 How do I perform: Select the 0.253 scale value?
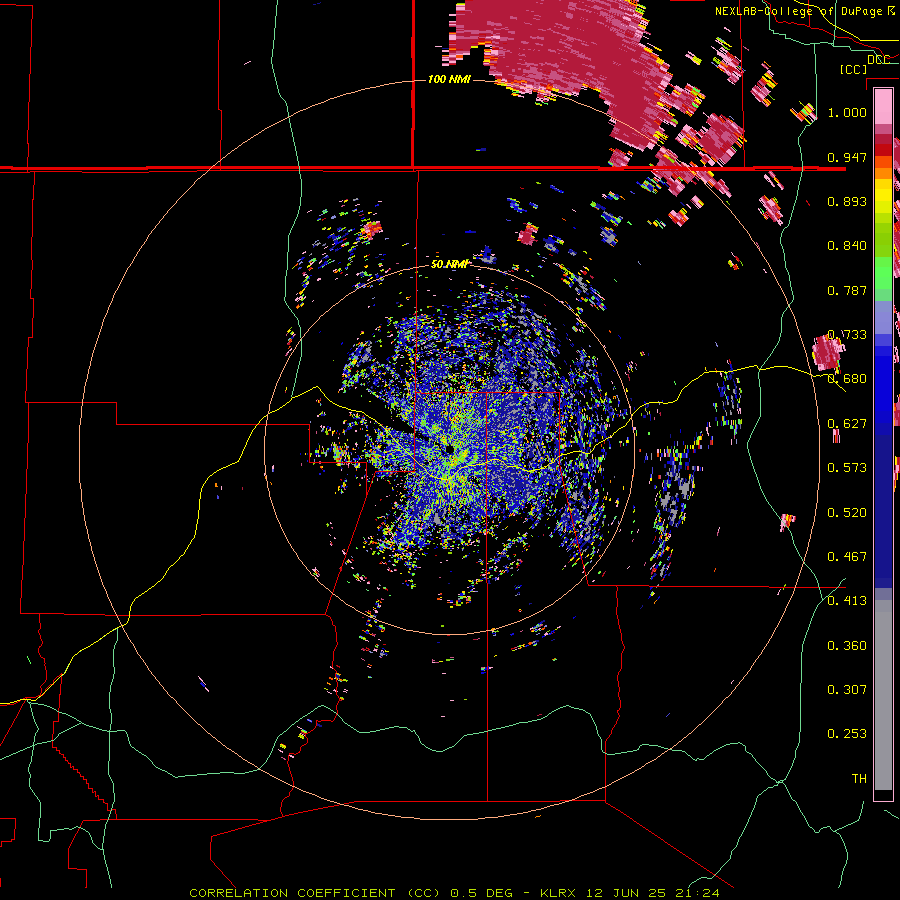point(847,734)
